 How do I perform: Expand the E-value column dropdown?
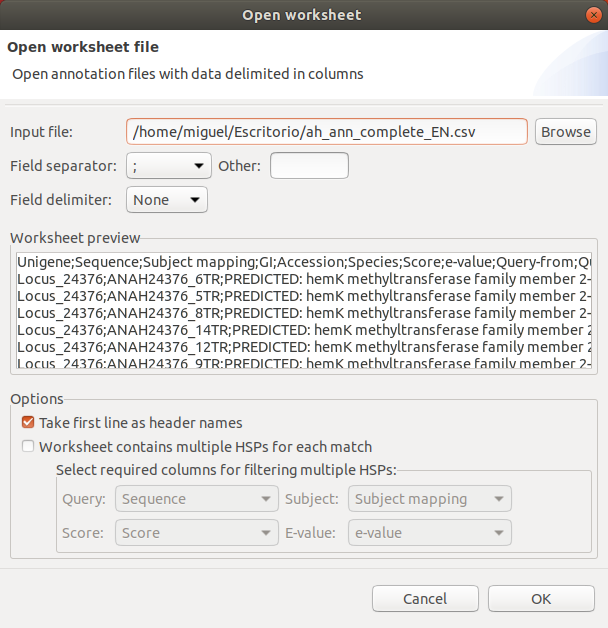(429, 533)
